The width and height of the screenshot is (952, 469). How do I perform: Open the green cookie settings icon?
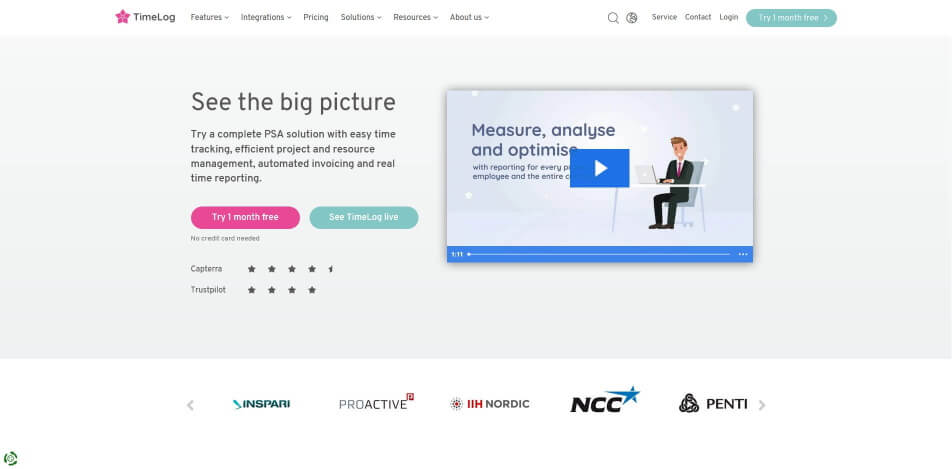coord(10,458)
